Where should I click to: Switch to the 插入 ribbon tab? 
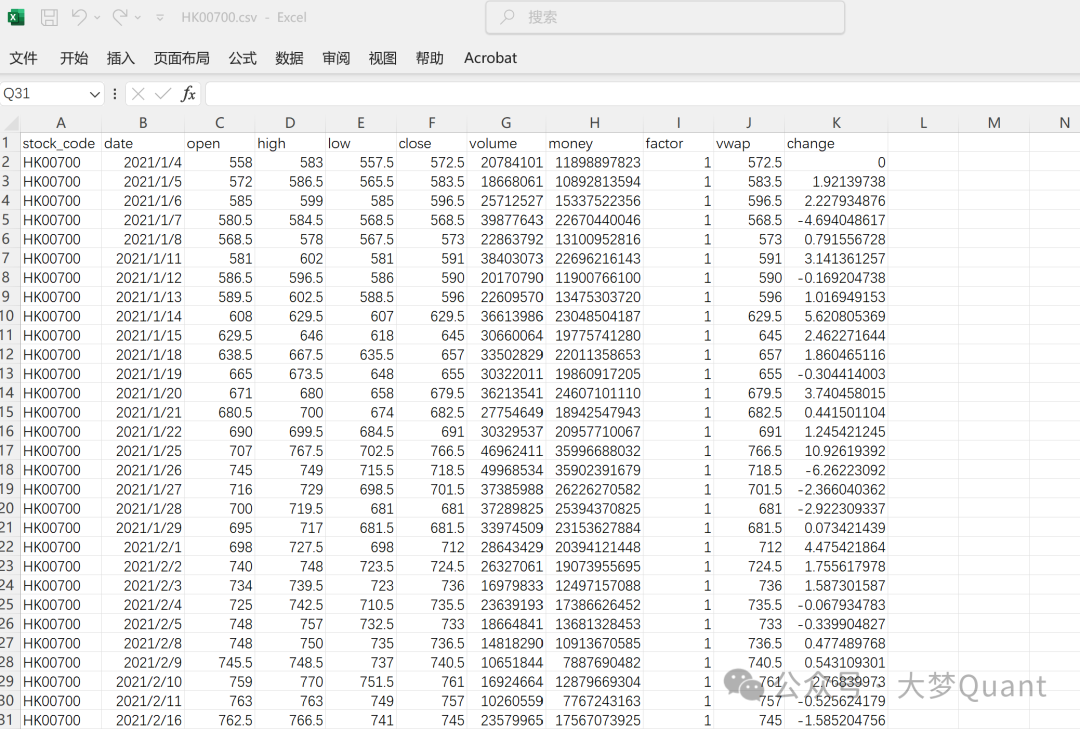[121, 59]
